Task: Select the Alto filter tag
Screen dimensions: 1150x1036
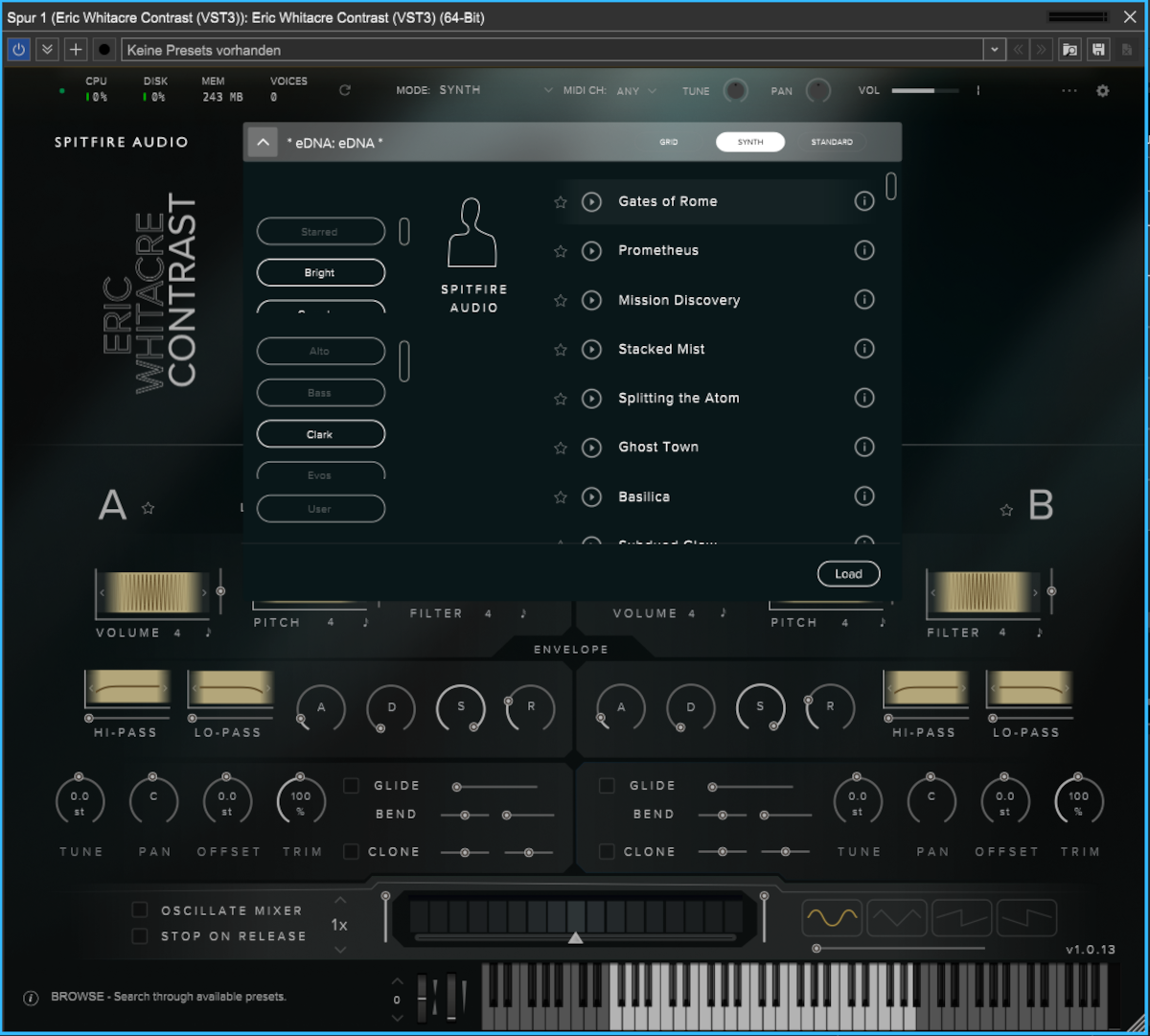Action: [321, 352]
